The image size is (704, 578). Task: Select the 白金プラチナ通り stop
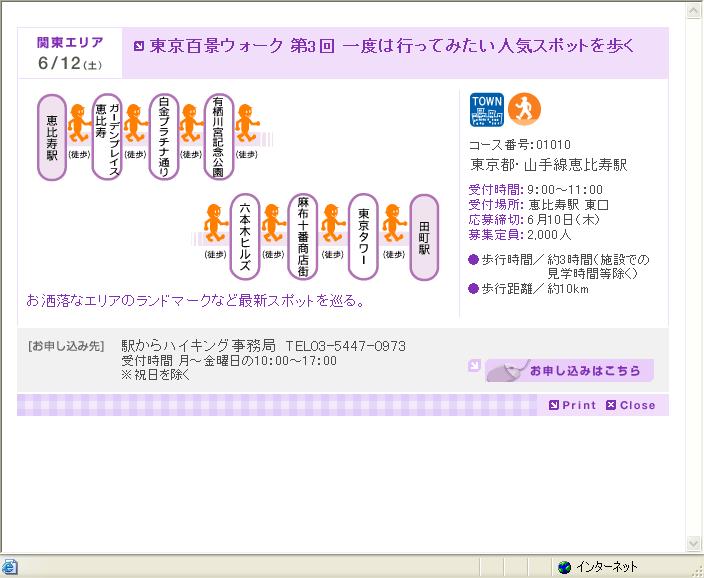pos(164,137)
